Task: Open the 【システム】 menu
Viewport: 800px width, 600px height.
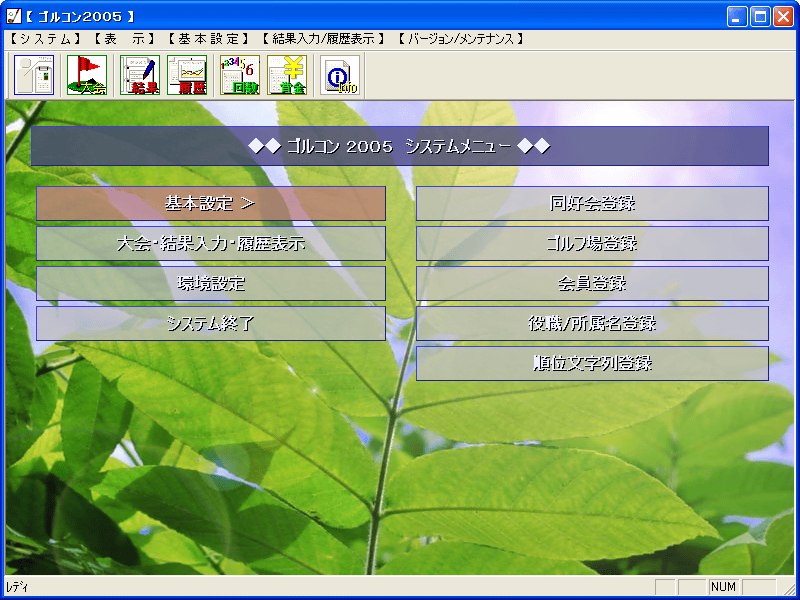Action: pos(45,39)
